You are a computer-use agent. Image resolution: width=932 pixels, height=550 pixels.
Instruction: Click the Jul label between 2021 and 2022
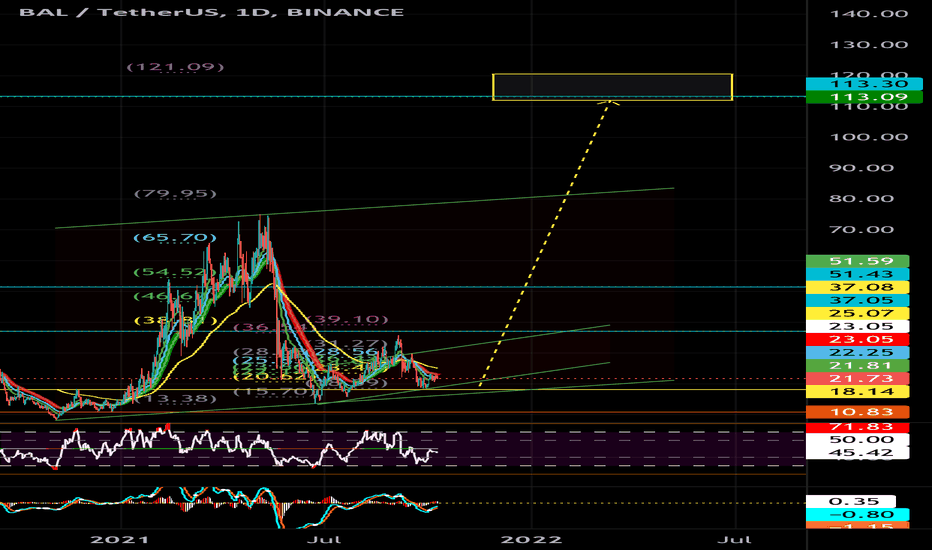325,540
